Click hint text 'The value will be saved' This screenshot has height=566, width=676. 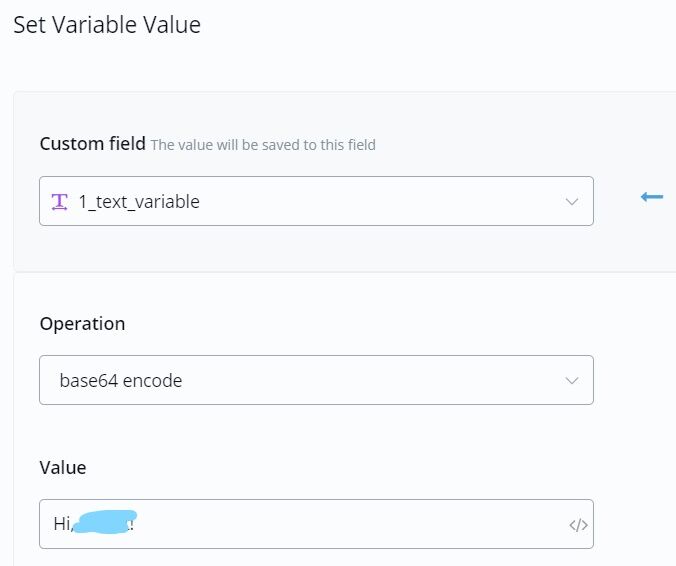coord(263,145)
